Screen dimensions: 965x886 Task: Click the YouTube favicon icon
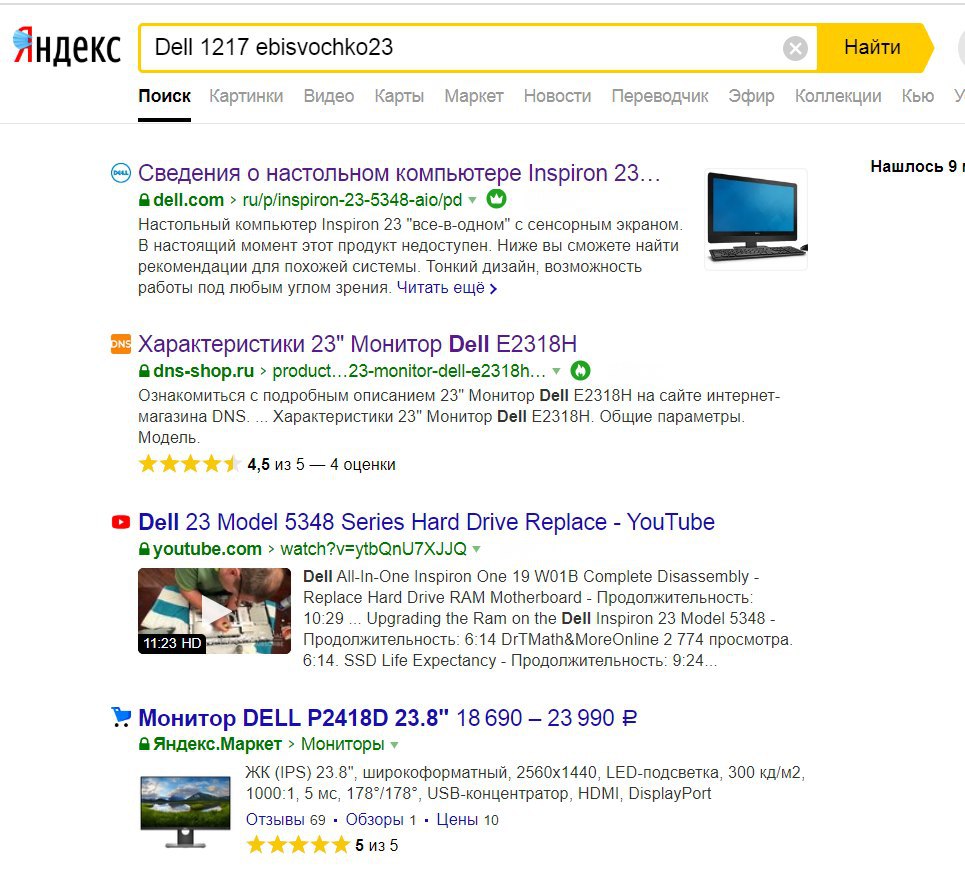(121, 522)
